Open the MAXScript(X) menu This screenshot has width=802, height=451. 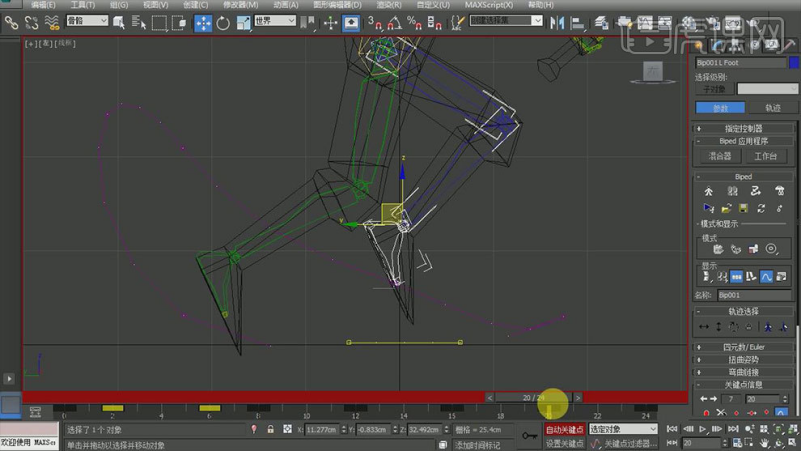click(x=488, y=5)
